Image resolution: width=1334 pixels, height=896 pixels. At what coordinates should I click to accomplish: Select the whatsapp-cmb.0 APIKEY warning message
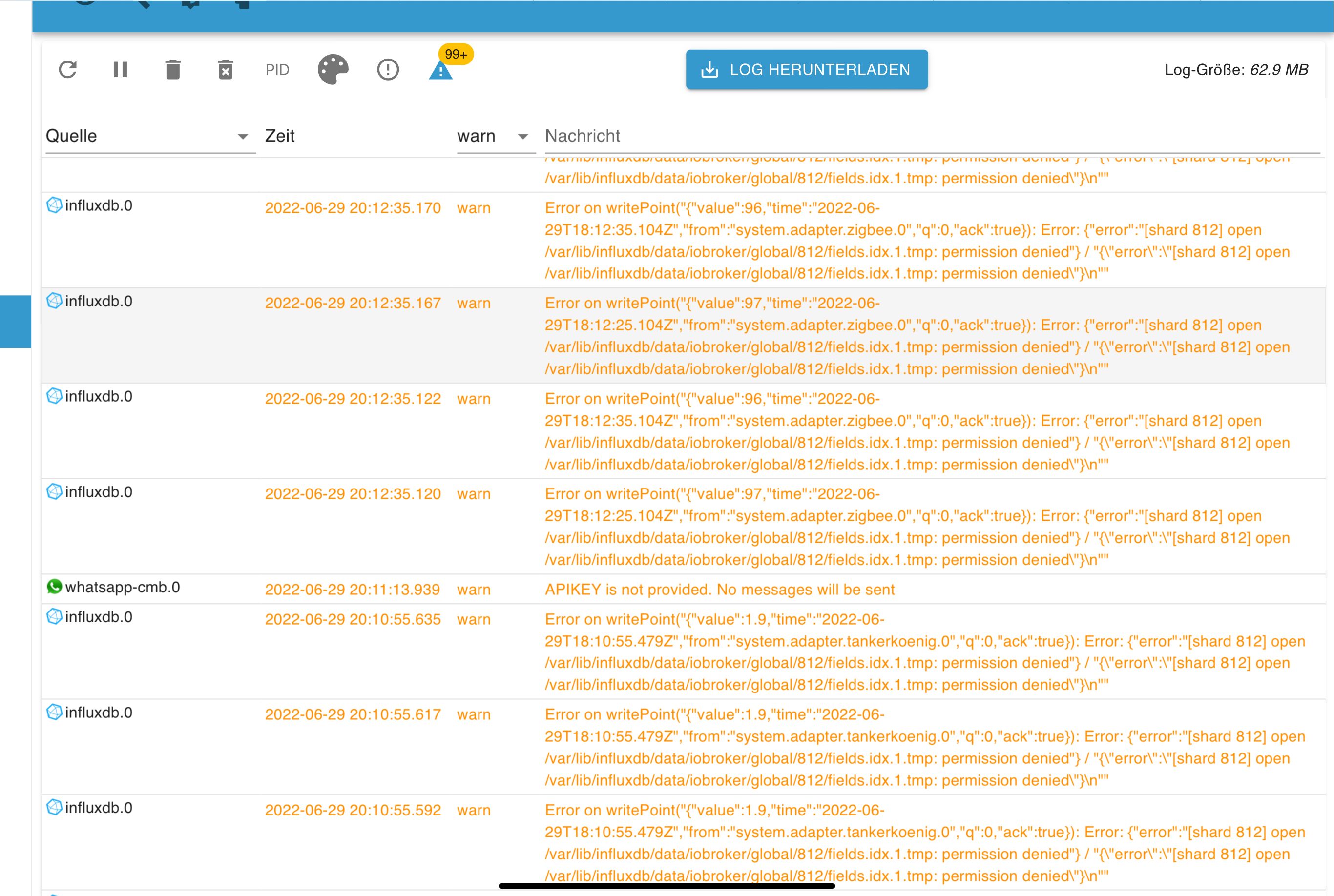[x=719, y=590]
